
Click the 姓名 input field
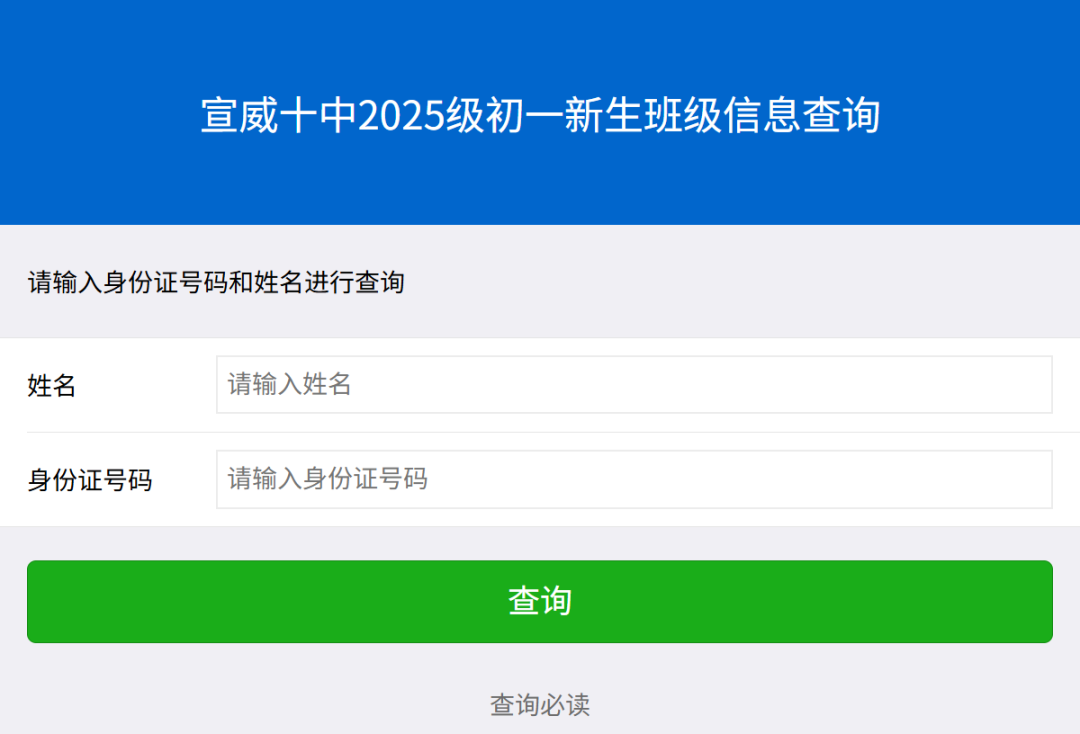634,384
